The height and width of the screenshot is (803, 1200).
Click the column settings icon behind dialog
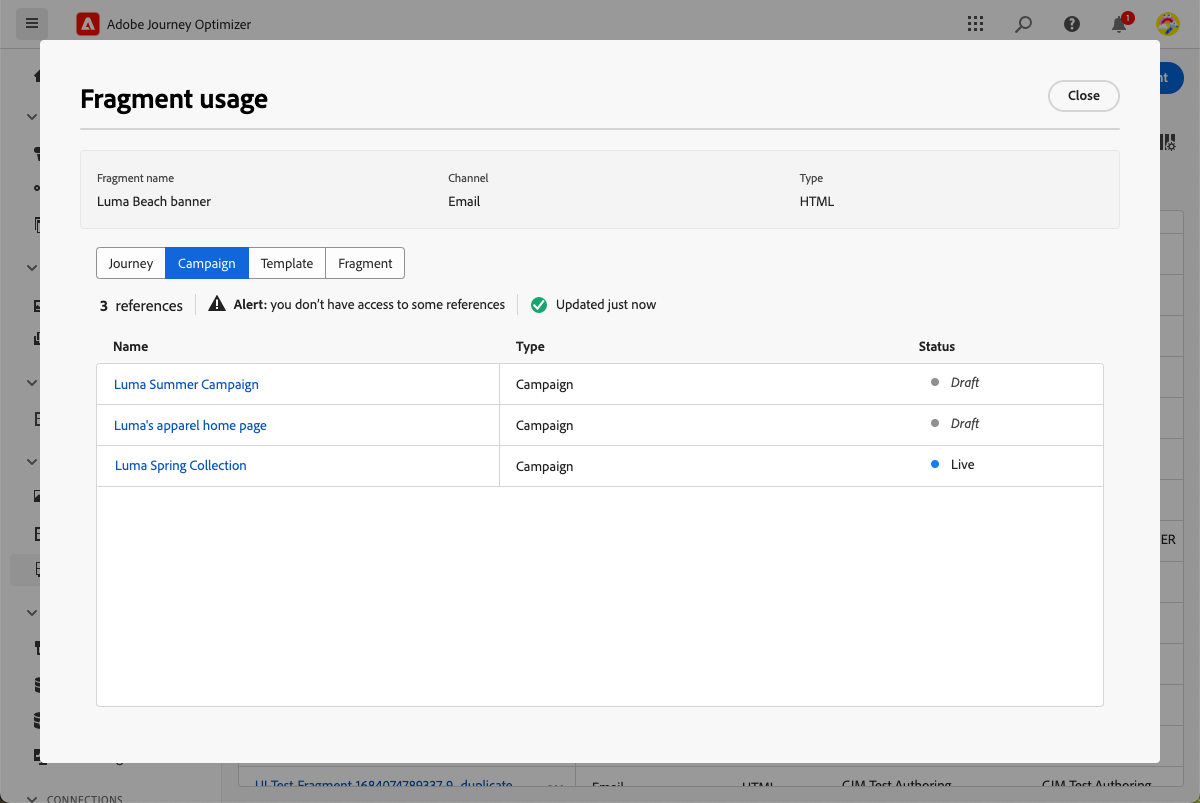tap(1168, 143)
